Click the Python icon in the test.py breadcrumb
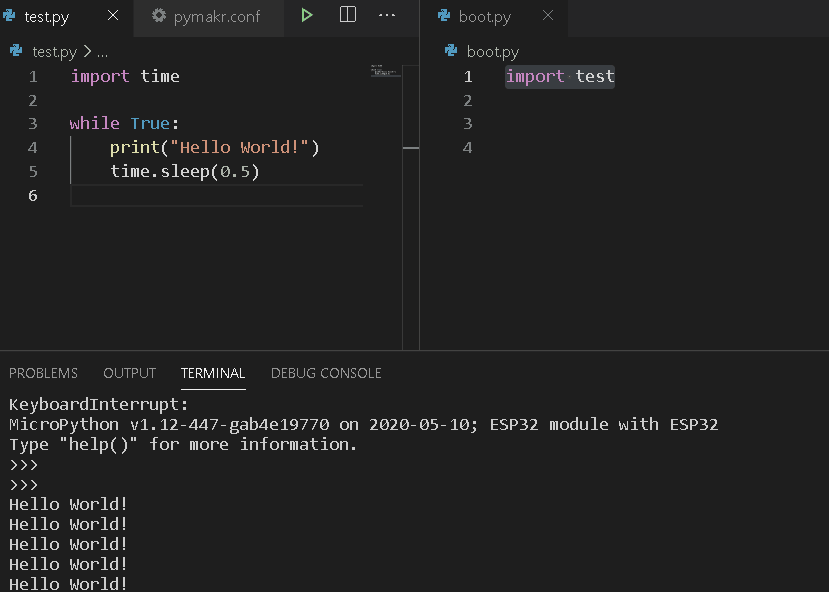Viewport: 829px width, 592px height. [x=17, y=51]
